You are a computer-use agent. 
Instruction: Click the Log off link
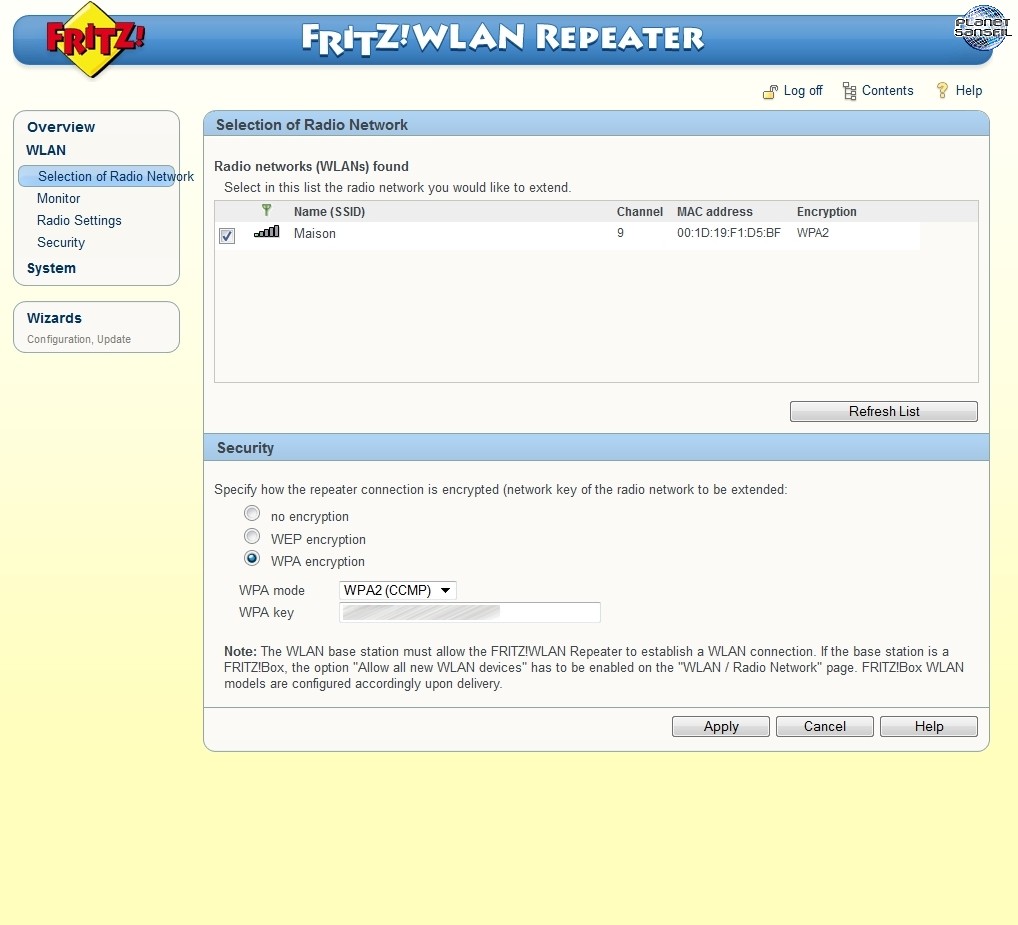click(x=802, y=91)
